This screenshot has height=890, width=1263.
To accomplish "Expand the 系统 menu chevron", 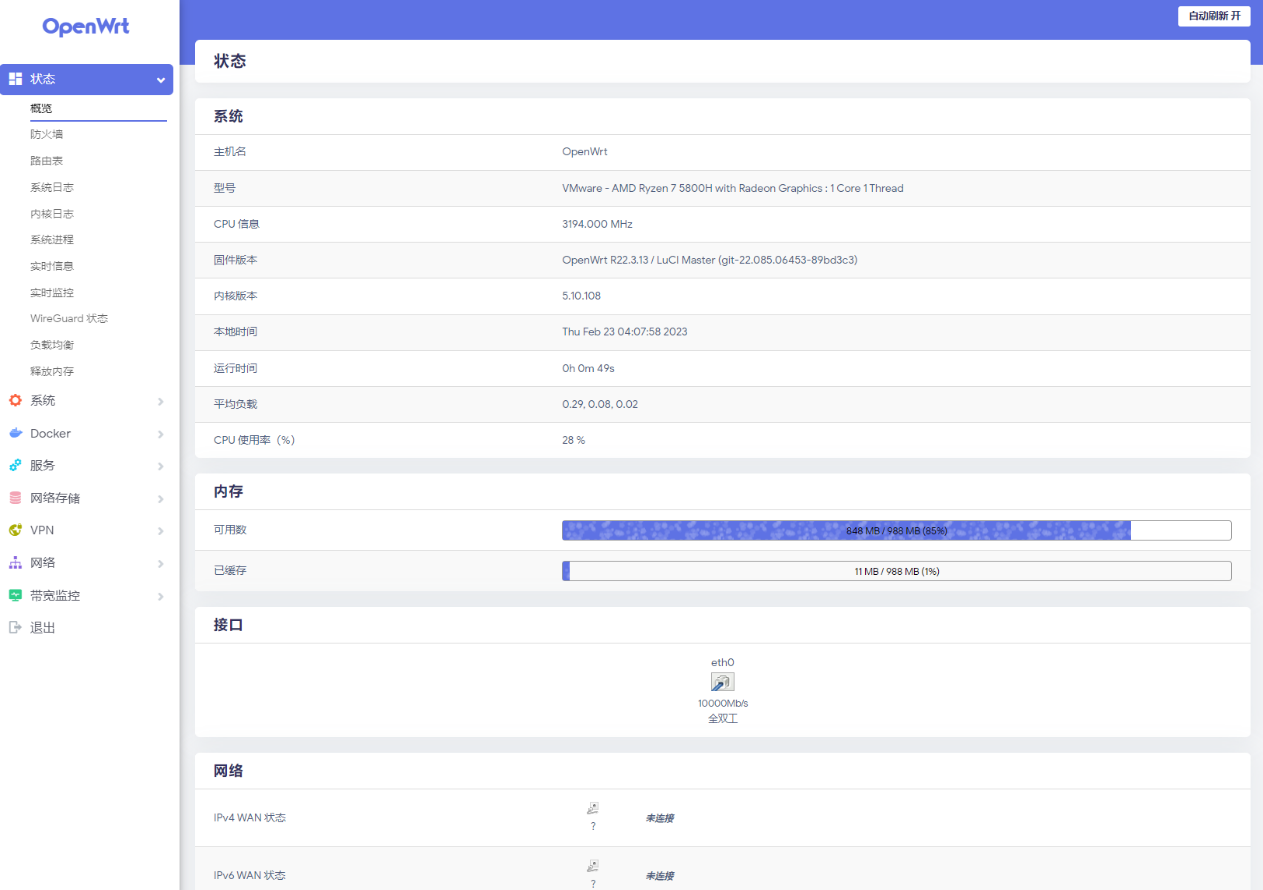I will coord(161,401).
